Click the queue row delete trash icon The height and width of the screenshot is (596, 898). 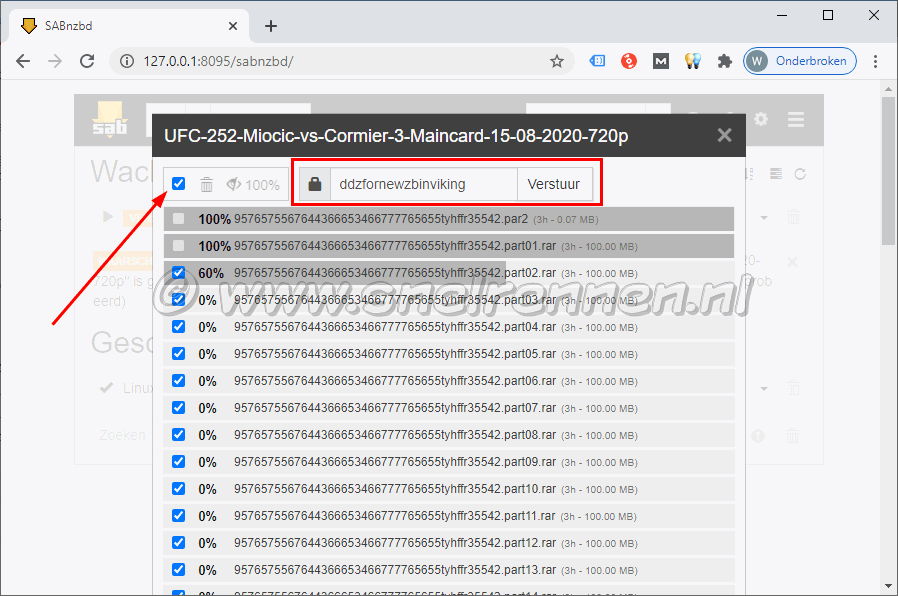click(793, 218)
